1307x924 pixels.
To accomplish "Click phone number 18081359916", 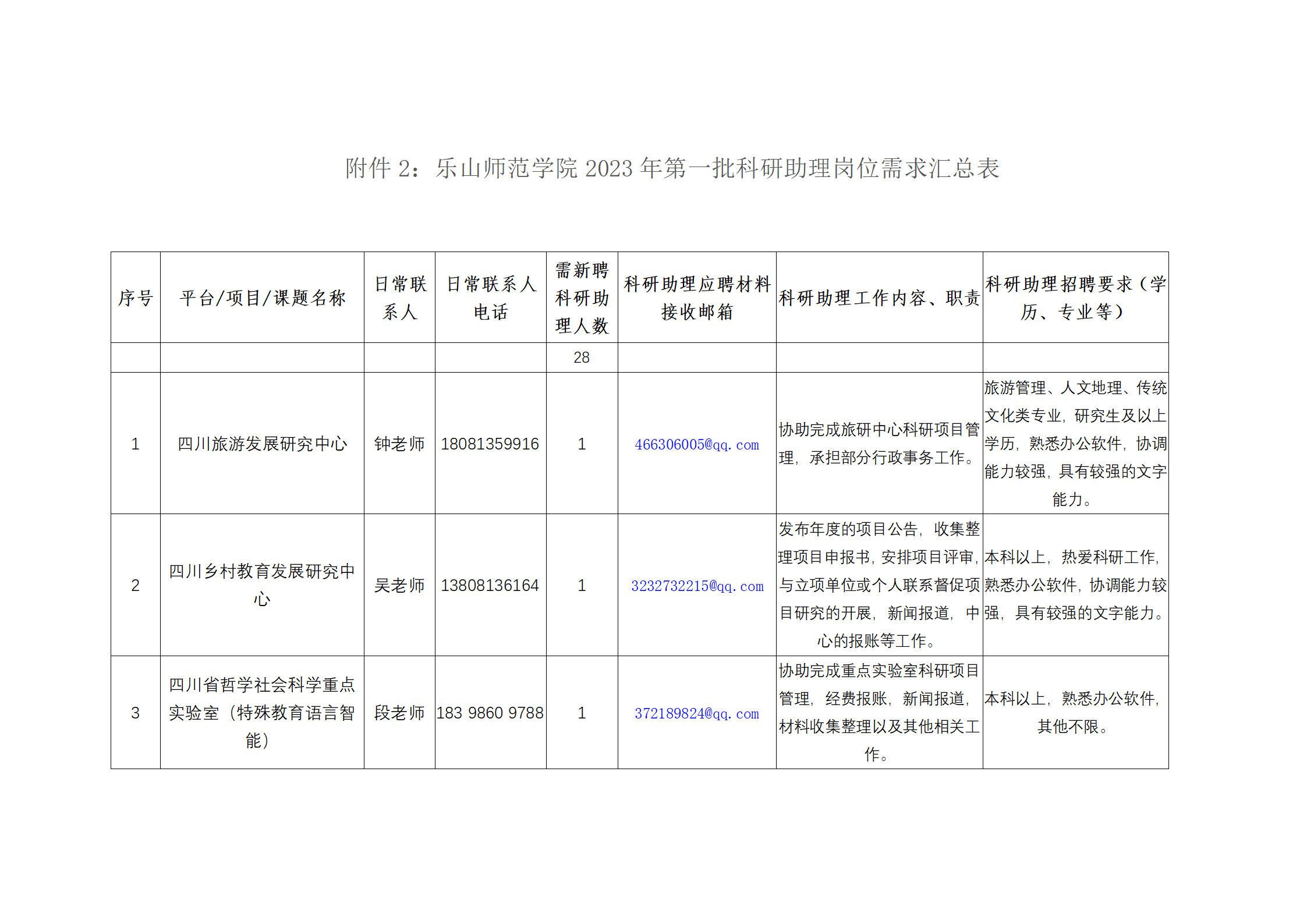I will [x=490, y=444].
